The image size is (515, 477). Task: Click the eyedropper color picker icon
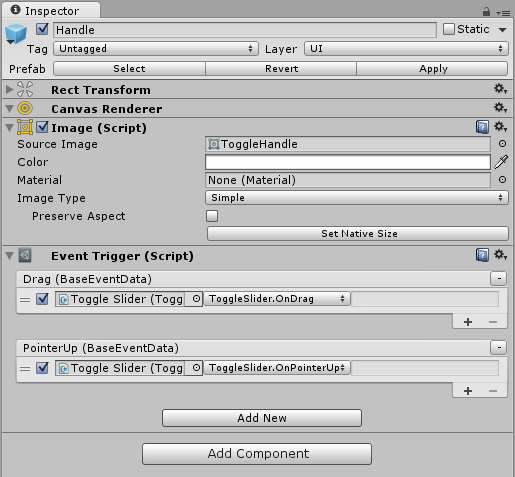(x=501, y=162)
